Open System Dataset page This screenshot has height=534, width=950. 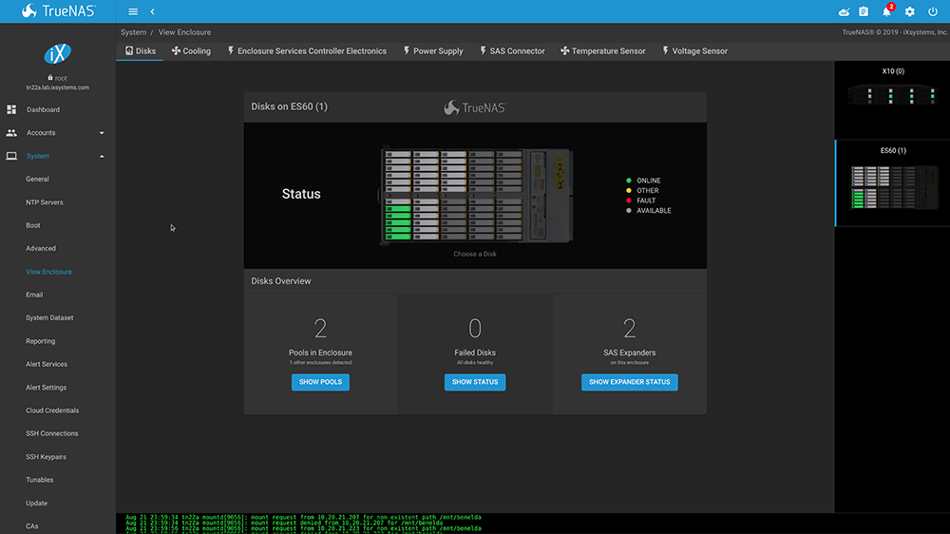(50, 318)
